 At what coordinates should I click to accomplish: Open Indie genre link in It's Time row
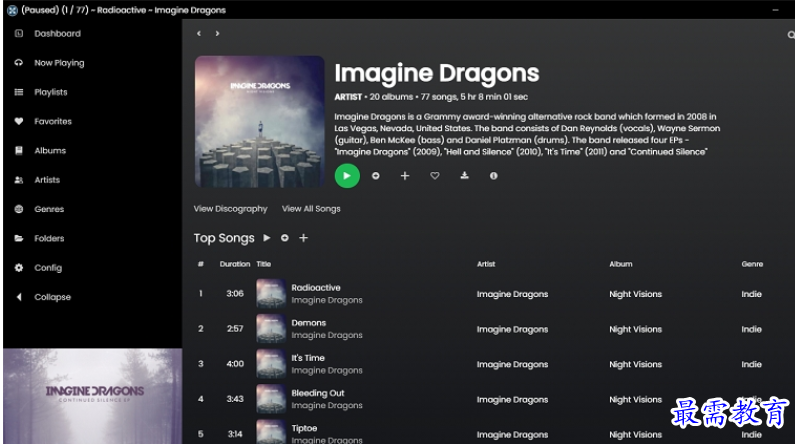pos(751,364)
